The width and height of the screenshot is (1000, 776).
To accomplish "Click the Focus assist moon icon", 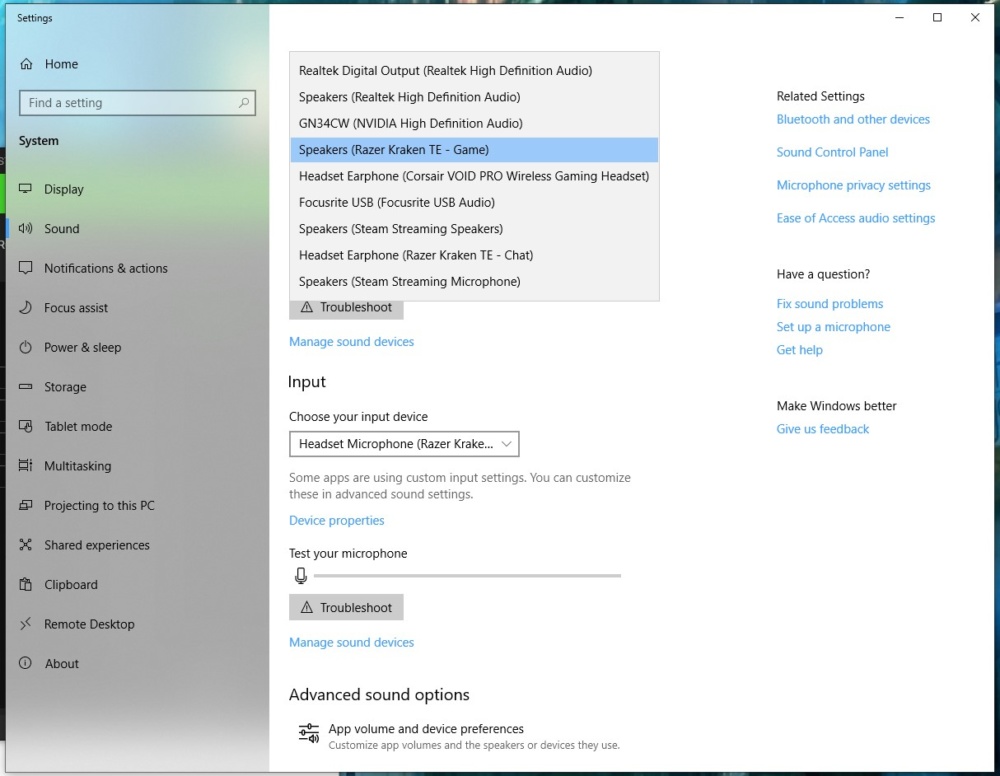I will click(26, 307).
